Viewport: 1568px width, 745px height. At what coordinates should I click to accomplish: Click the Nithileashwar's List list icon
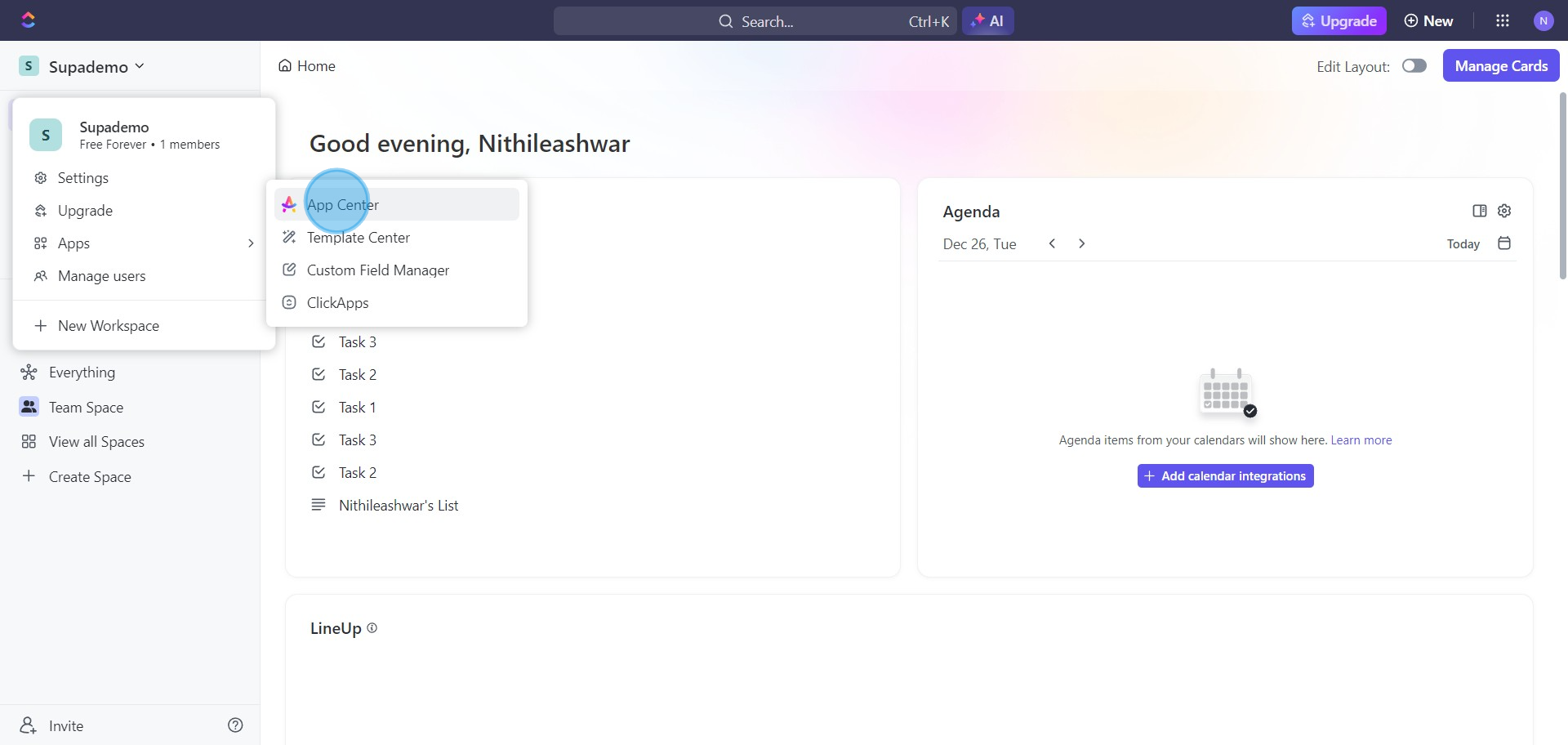(x=318, y=505)
